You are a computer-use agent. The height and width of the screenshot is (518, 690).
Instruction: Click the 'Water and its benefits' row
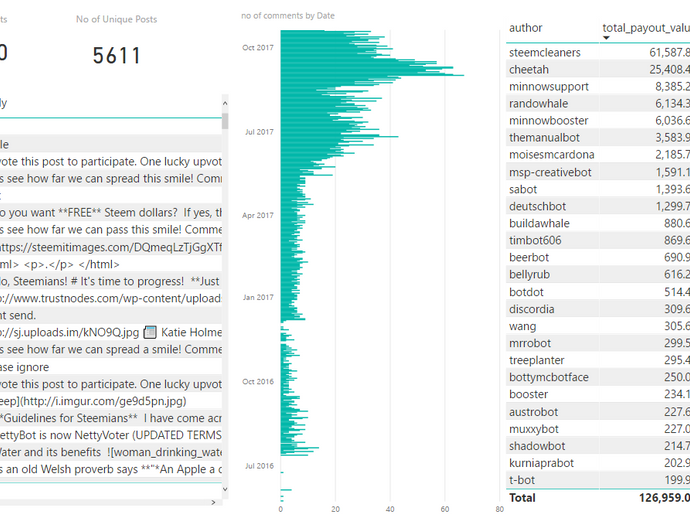coord(111,452)
